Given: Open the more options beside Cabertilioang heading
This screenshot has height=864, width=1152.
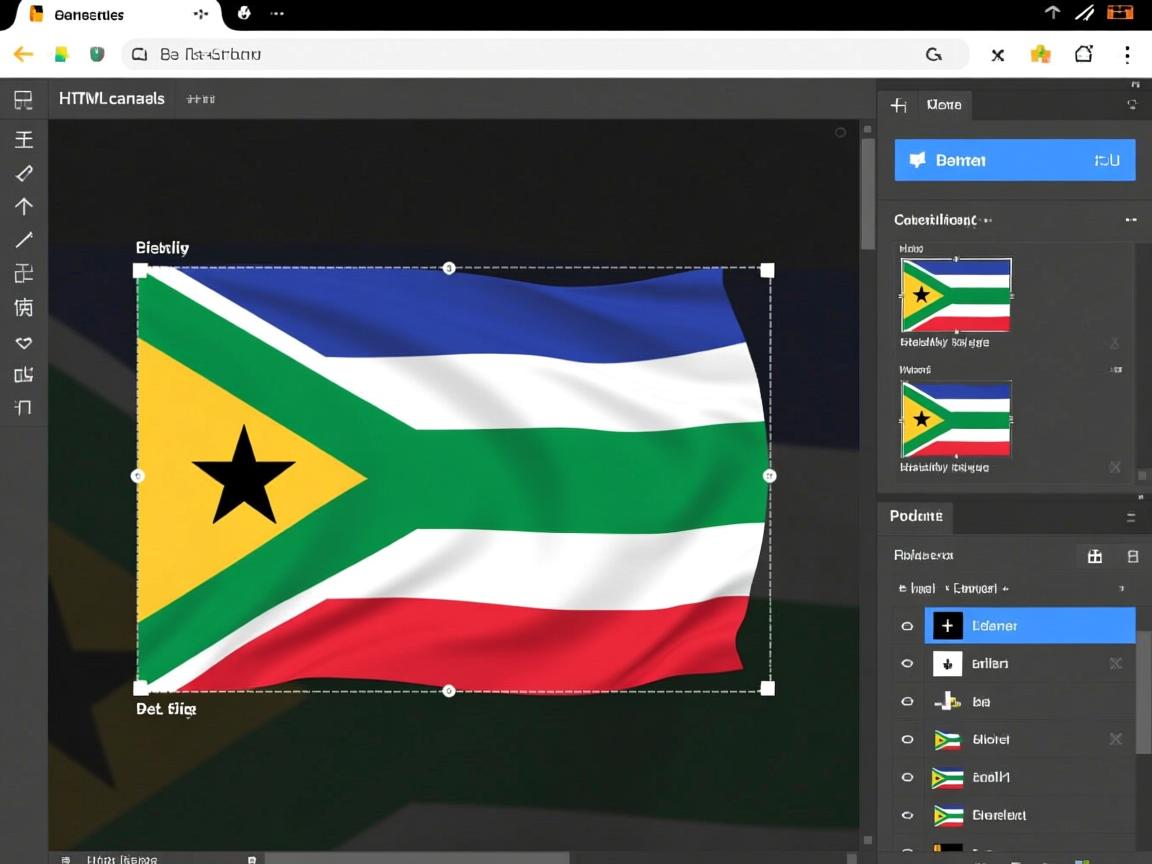Looking at the screenshot, I should (x=1130, y=220).
